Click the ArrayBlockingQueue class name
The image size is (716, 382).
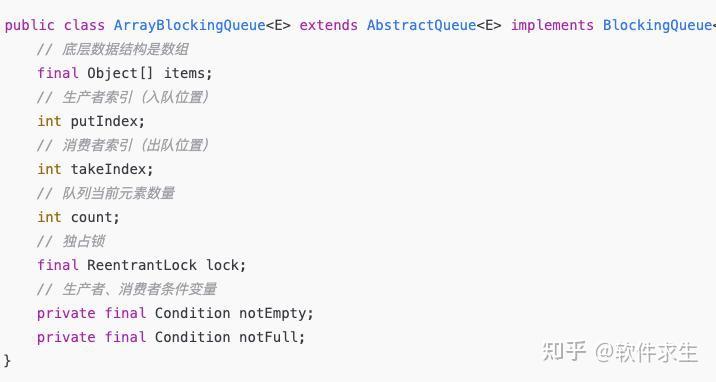click(190, 25)
